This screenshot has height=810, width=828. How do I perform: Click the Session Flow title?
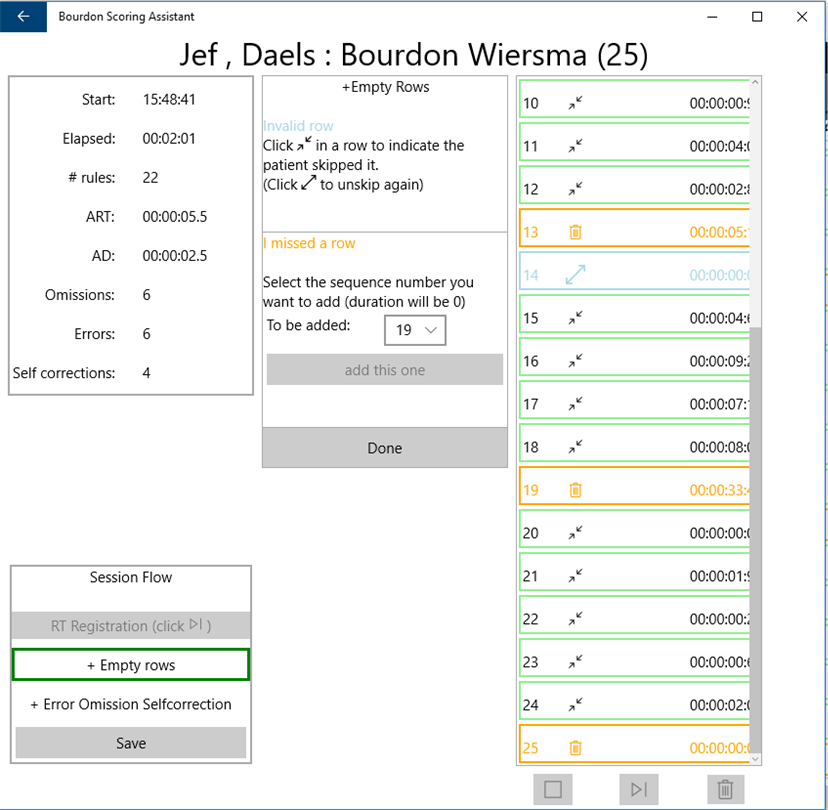tap(130, 577)
